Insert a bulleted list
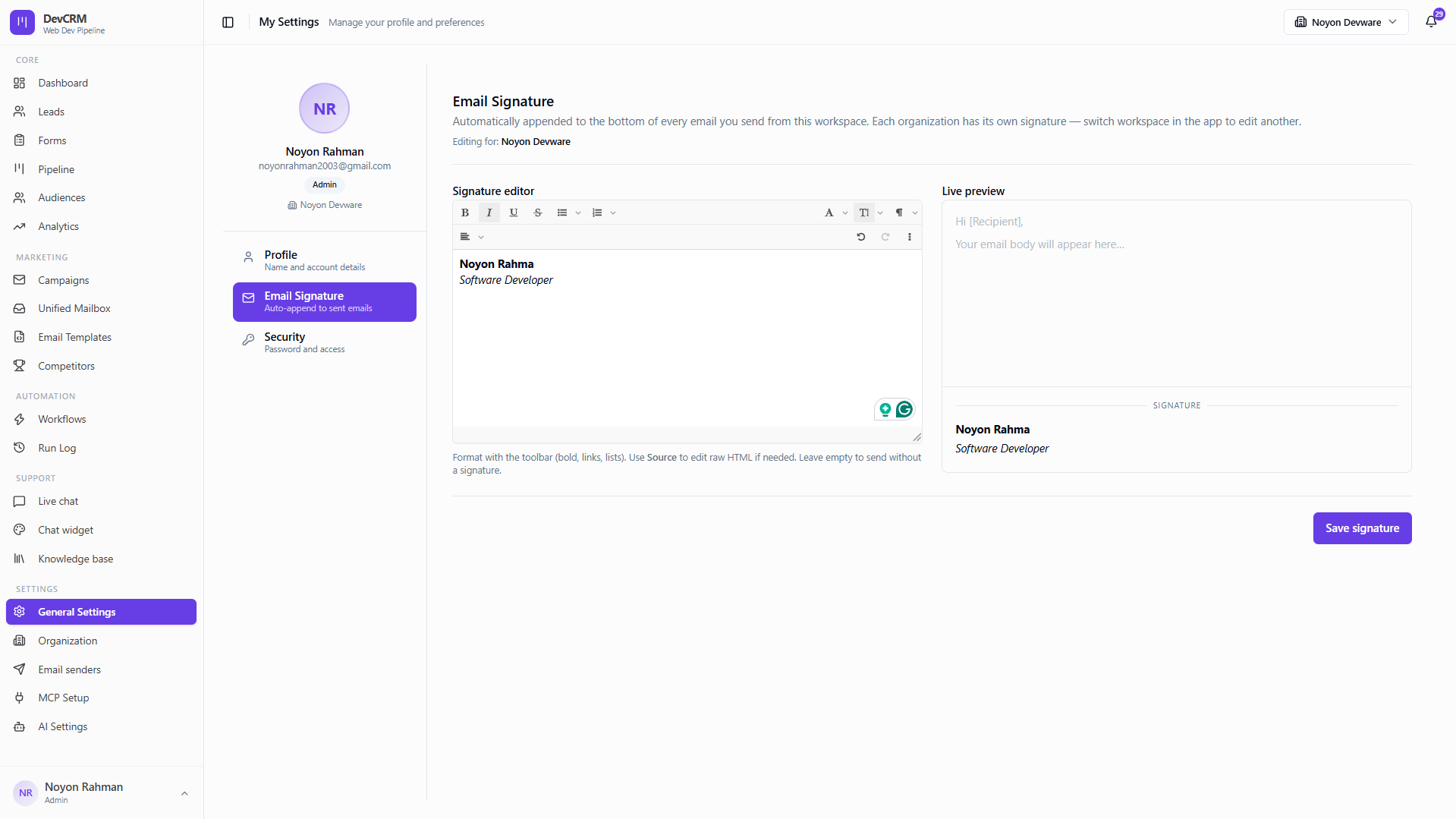 562,213
